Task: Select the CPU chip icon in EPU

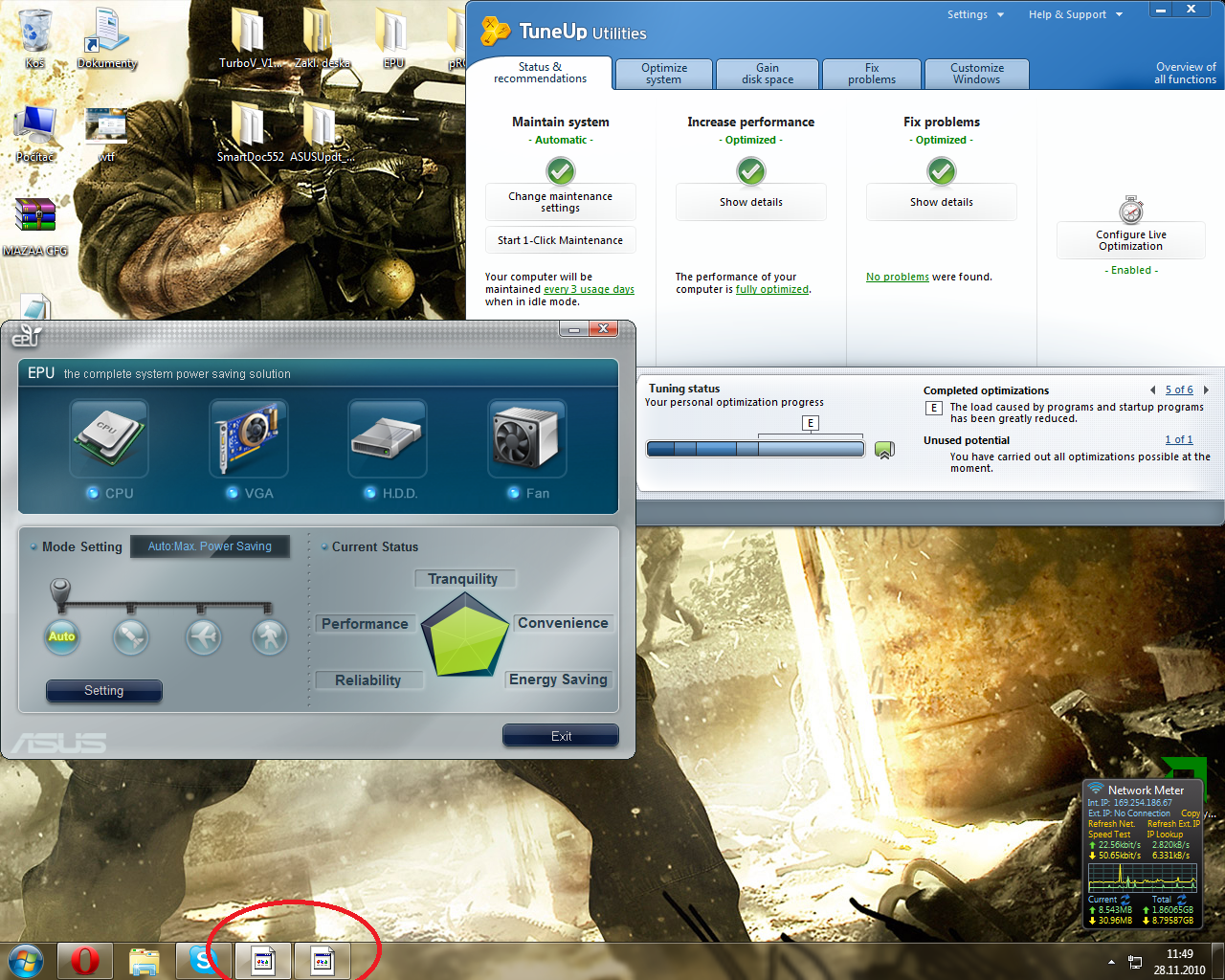Action: click(x=109, y=438)
